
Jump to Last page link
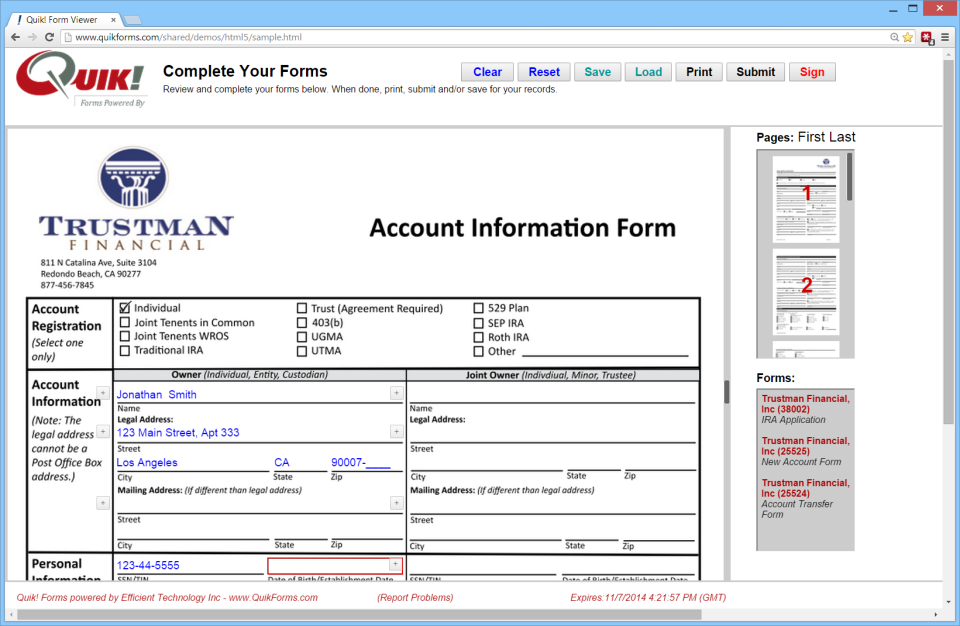click(x=842, y=137)
